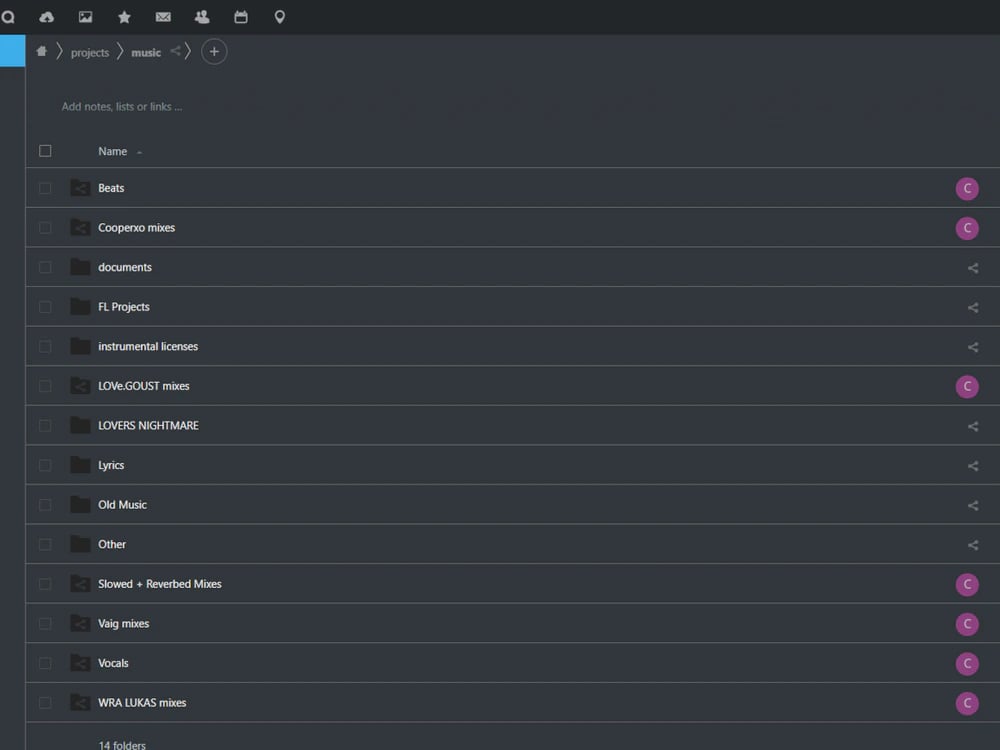Select the Beats folder checkbox

45,188
